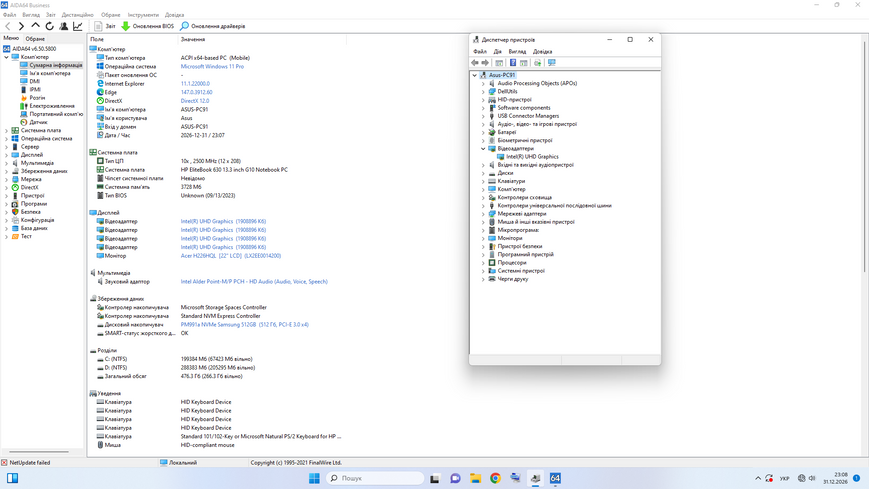Show hidden tray icons chevron
The image size is (869, 489).
pyautogui.click(x=758, y=478)
